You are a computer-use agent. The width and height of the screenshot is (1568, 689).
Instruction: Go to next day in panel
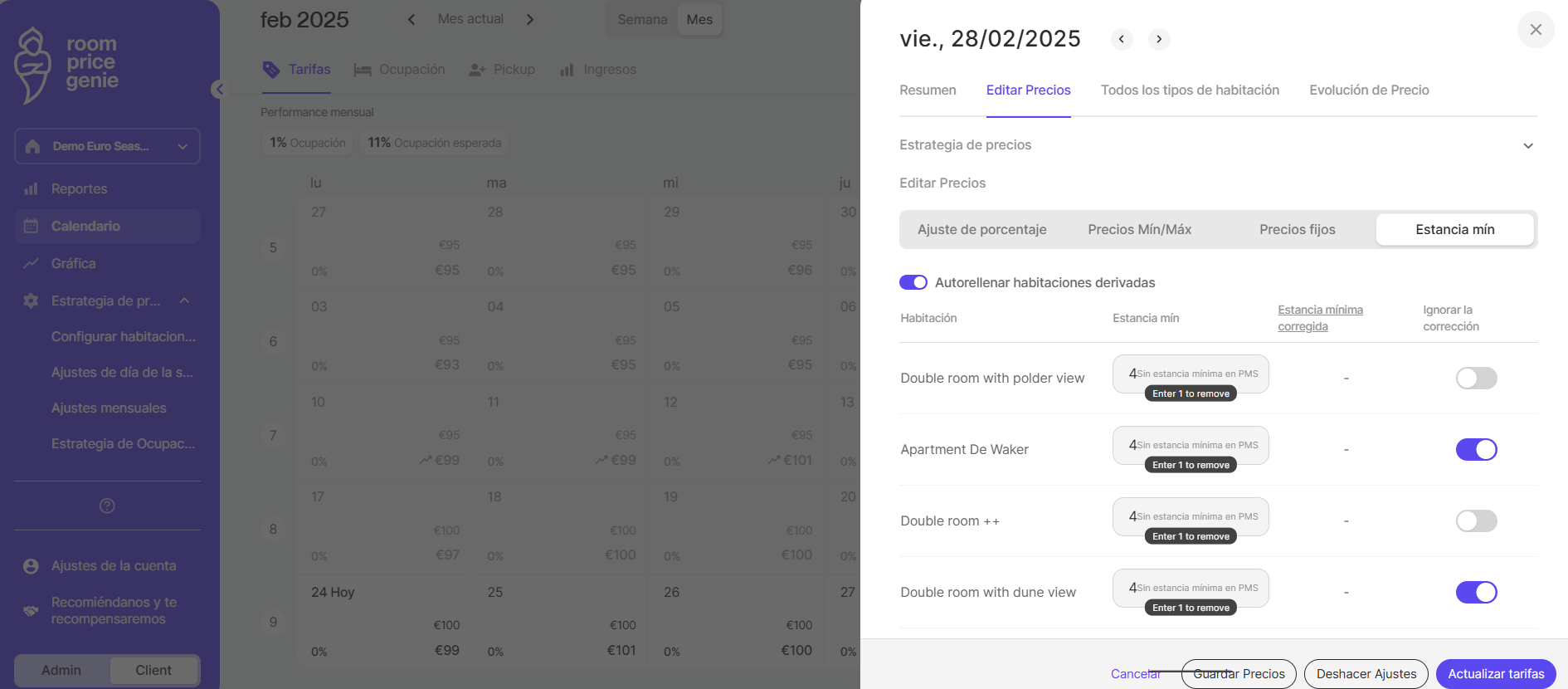[1159, 39]
